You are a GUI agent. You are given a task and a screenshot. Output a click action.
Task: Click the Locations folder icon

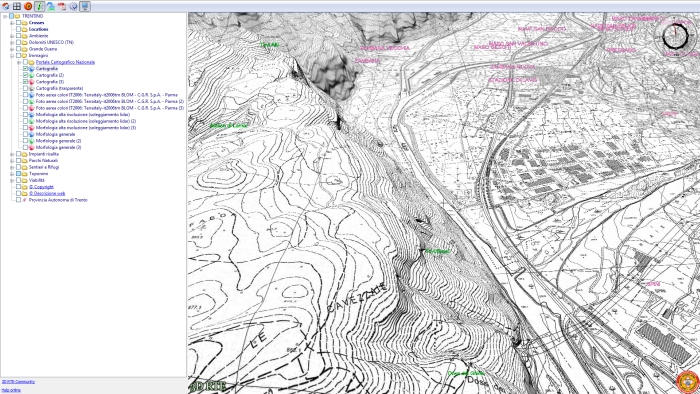coord(25,29)
